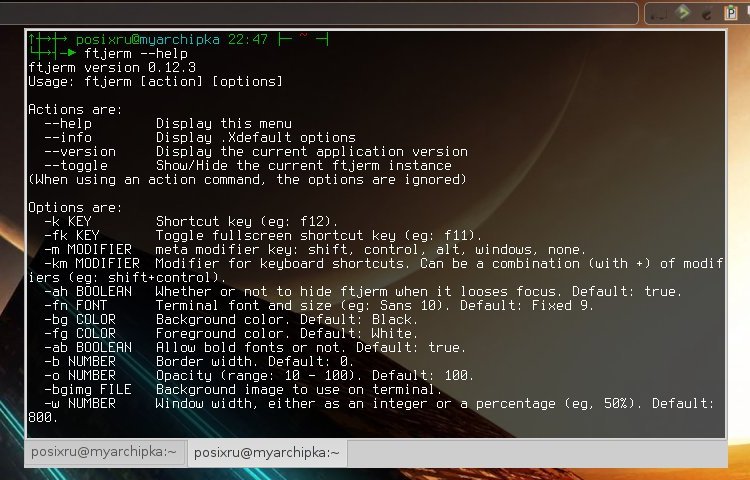Click the 'Options are:' heading
750x480 pixels.
pyautogui.click(x=76, y=207)
